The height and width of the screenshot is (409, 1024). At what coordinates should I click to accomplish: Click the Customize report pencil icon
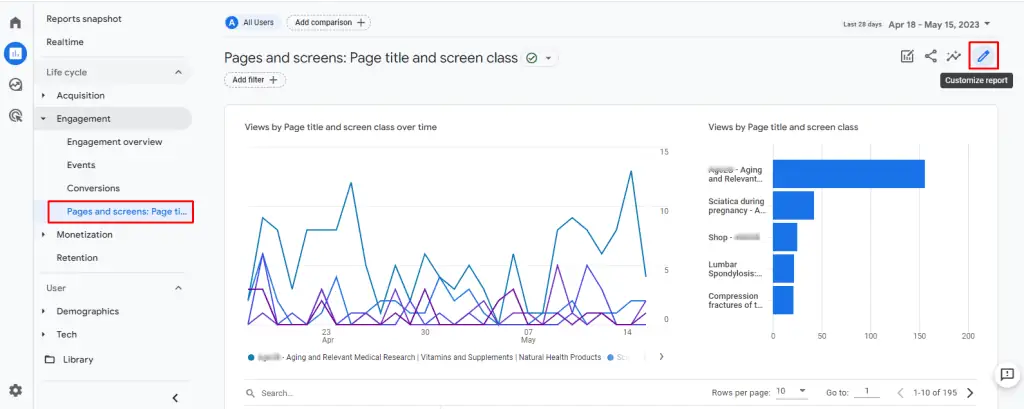point(984,56)
